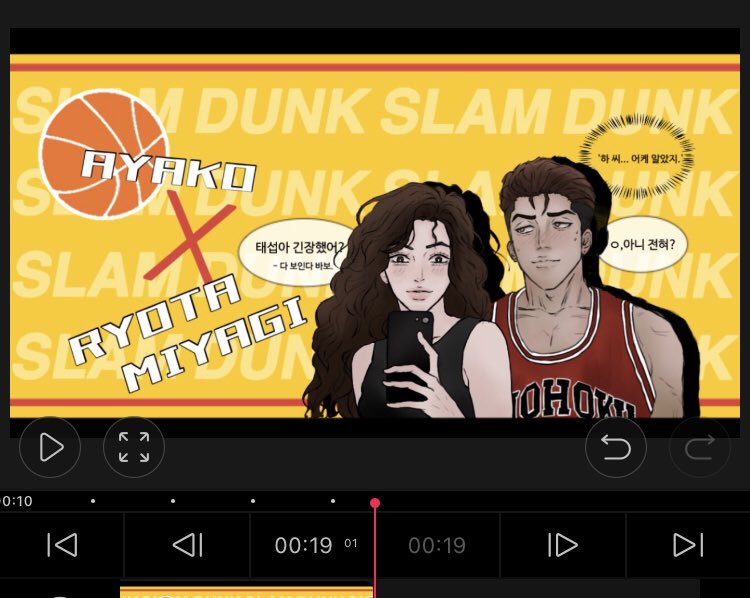Select the yellow video clip in the timeline

pos(246,592)
